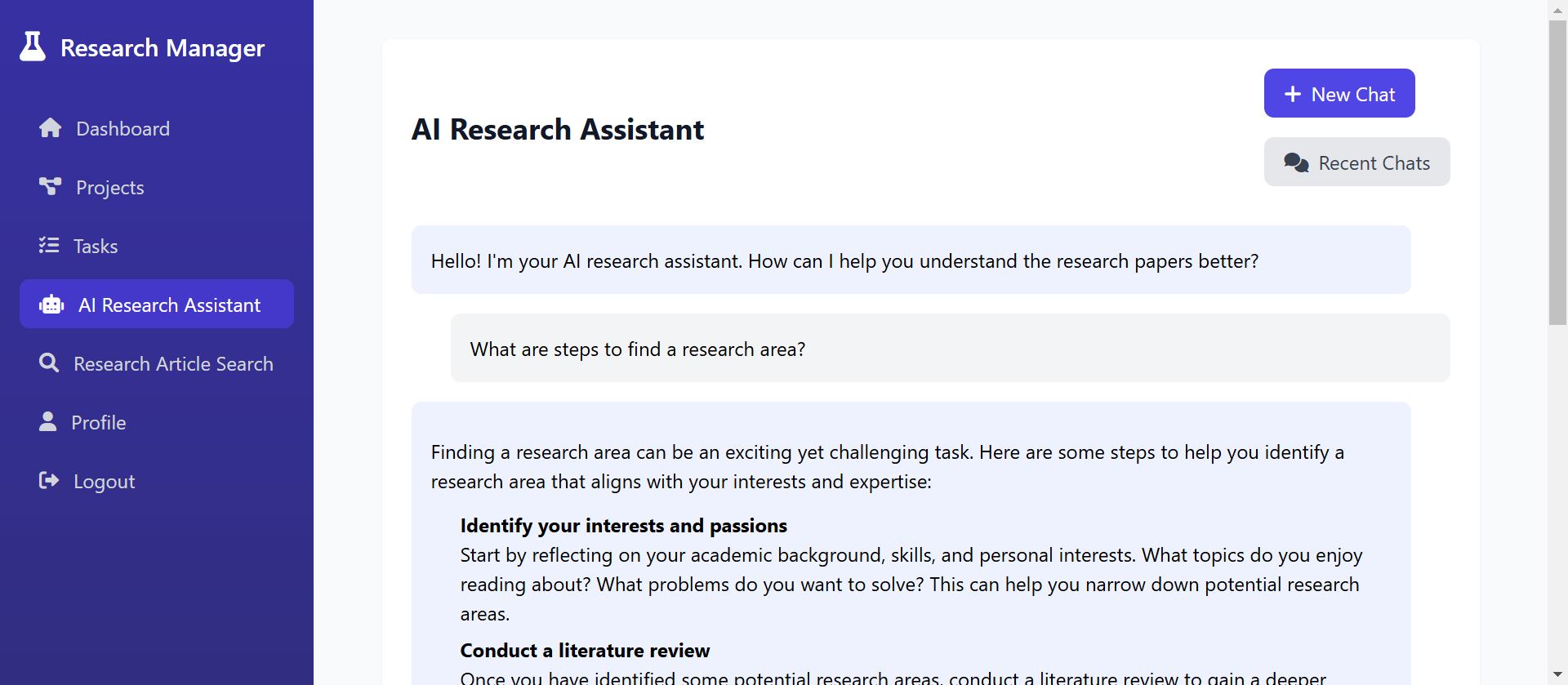
Task: Open the Tasks section
Action: 96,246
